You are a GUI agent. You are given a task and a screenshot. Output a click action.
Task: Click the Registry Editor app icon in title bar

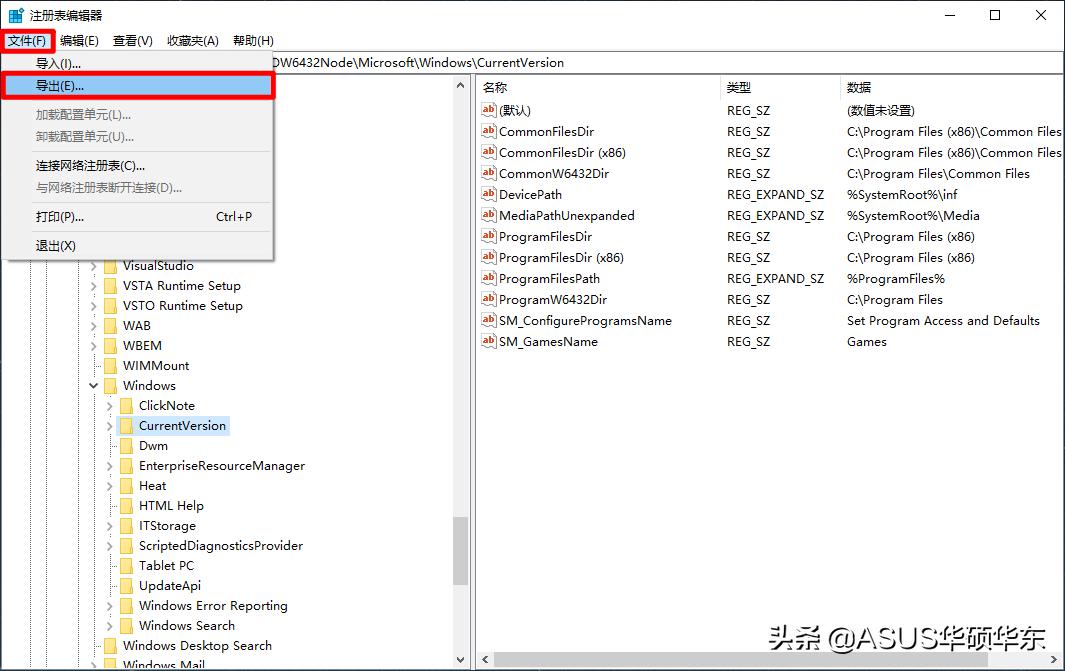point(16,15)
